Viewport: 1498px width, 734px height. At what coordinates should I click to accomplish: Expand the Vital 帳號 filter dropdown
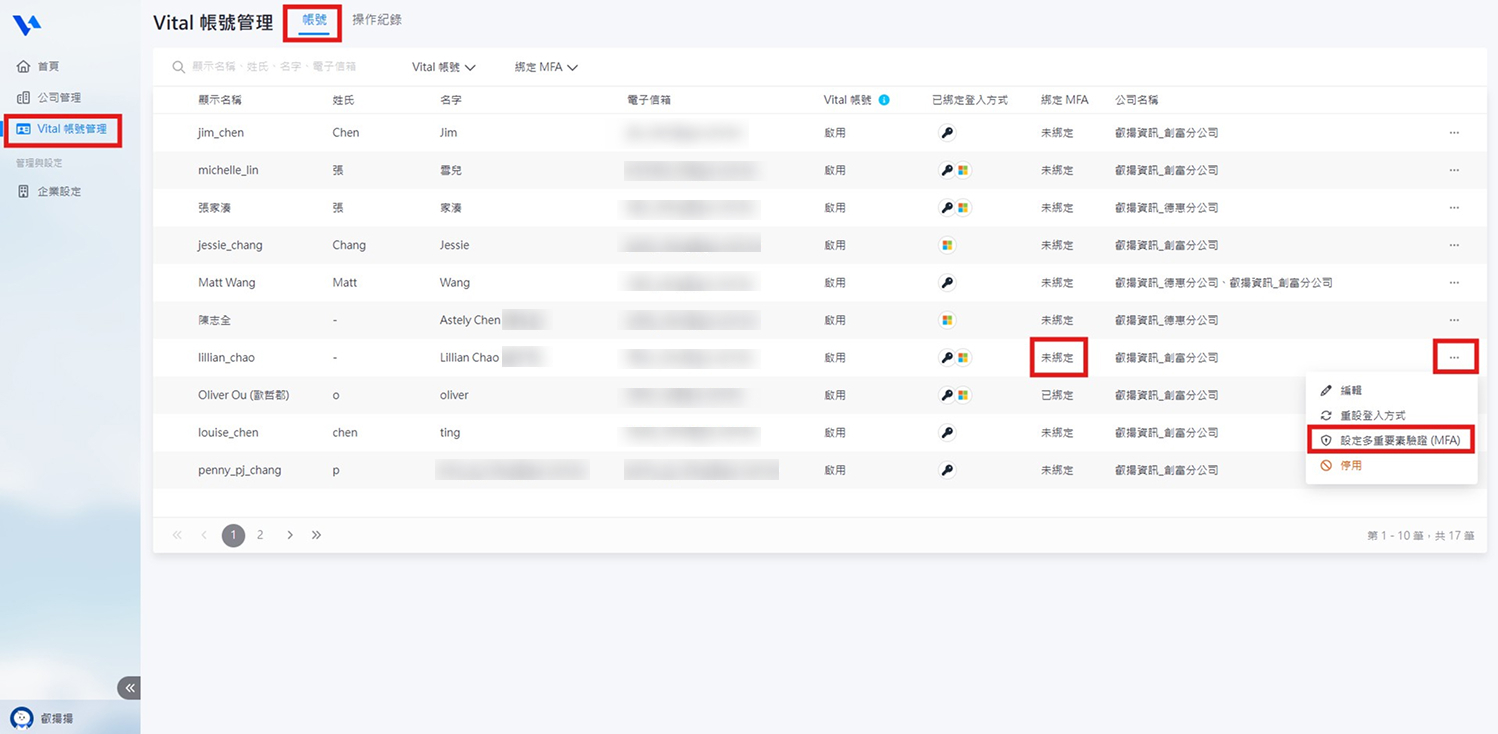(443, 67)
